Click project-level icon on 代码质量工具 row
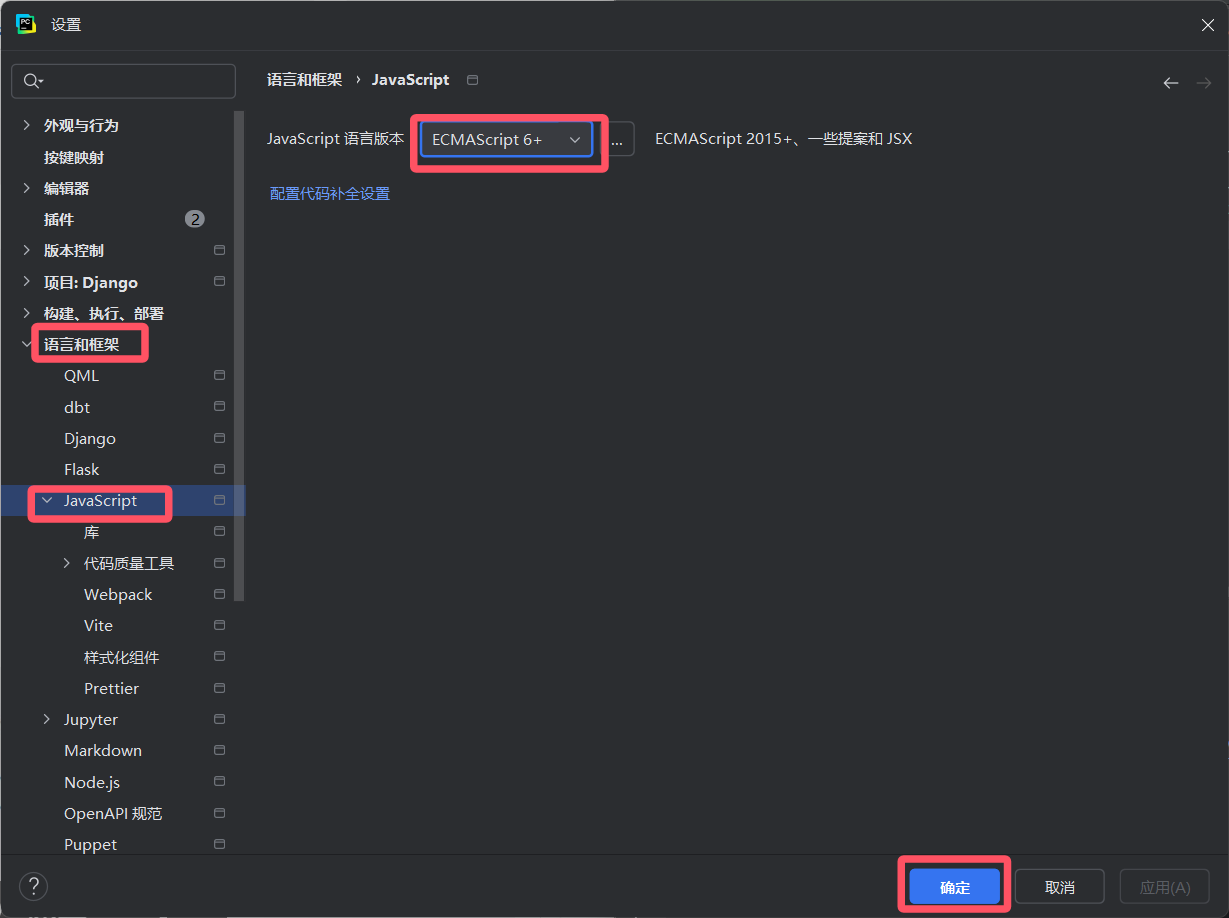Screen dimensions: 1229x918 pyautogui.click(x=220, y=563)
